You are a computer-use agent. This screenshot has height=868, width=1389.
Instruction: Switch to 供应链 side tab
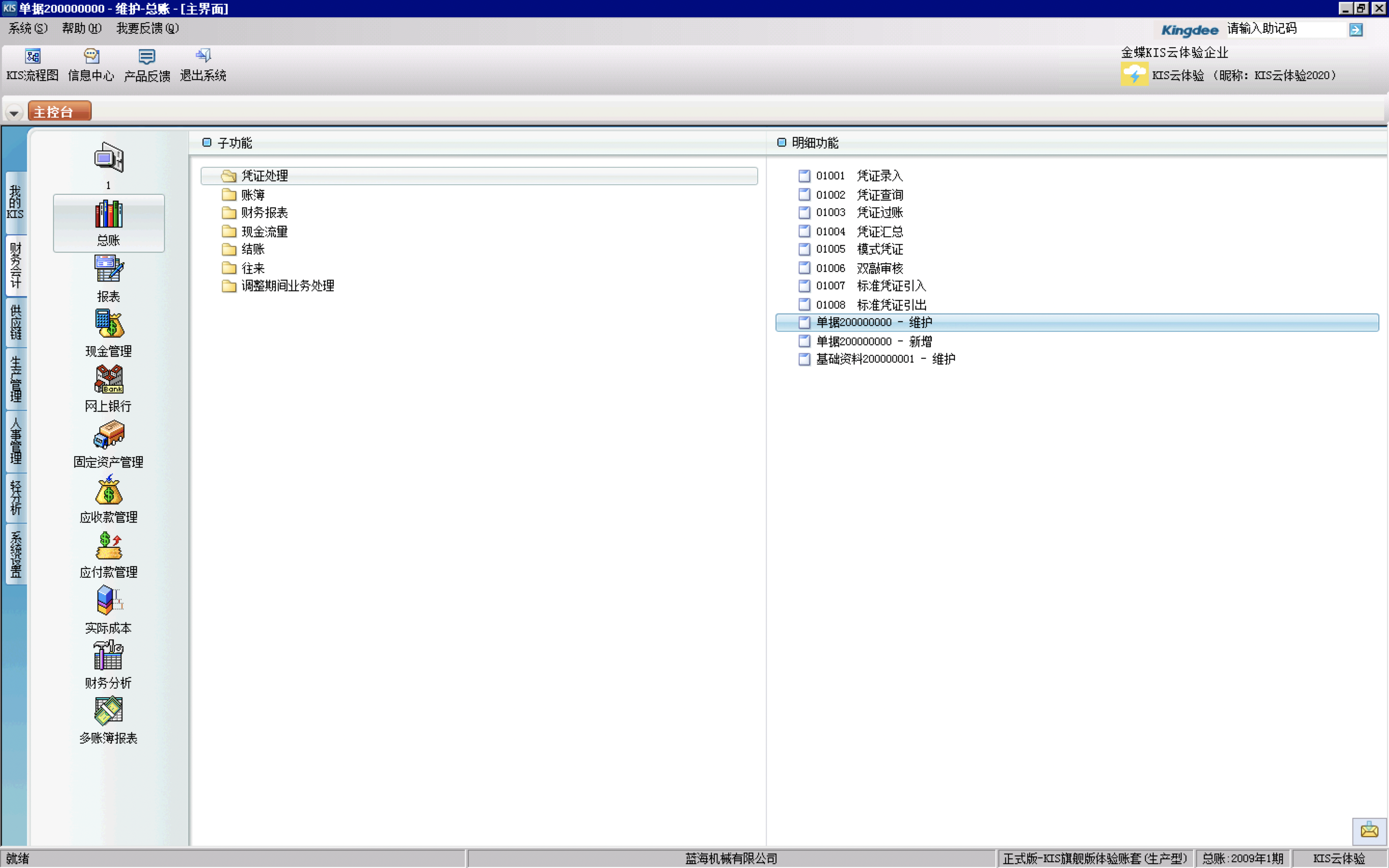[x=15, y=322]
